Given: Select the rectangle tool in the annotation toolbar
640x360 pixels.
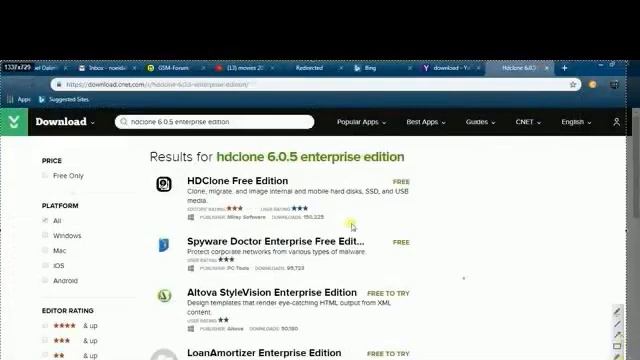Looking at the screenshot, I should (x=617, y=347).
